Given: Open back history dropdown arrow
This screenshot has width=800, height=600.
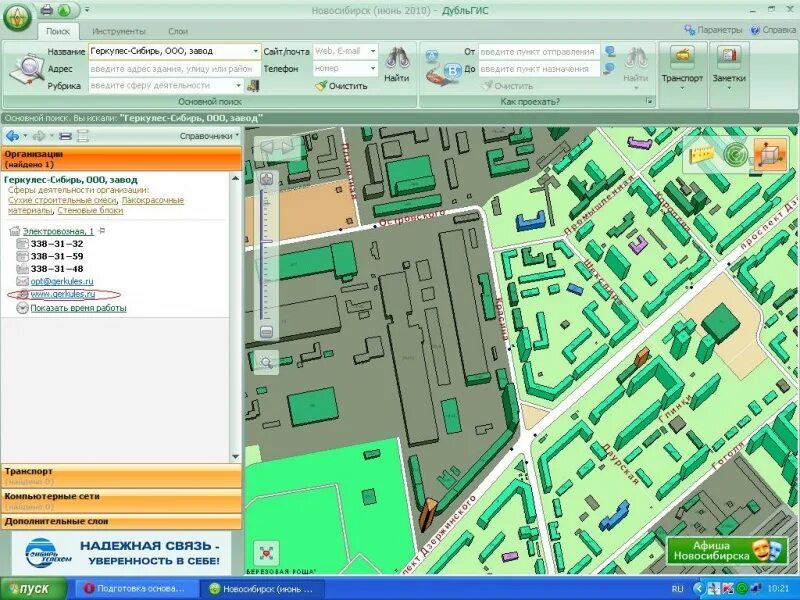Looking at the screenshot, I should coord(25,136).
